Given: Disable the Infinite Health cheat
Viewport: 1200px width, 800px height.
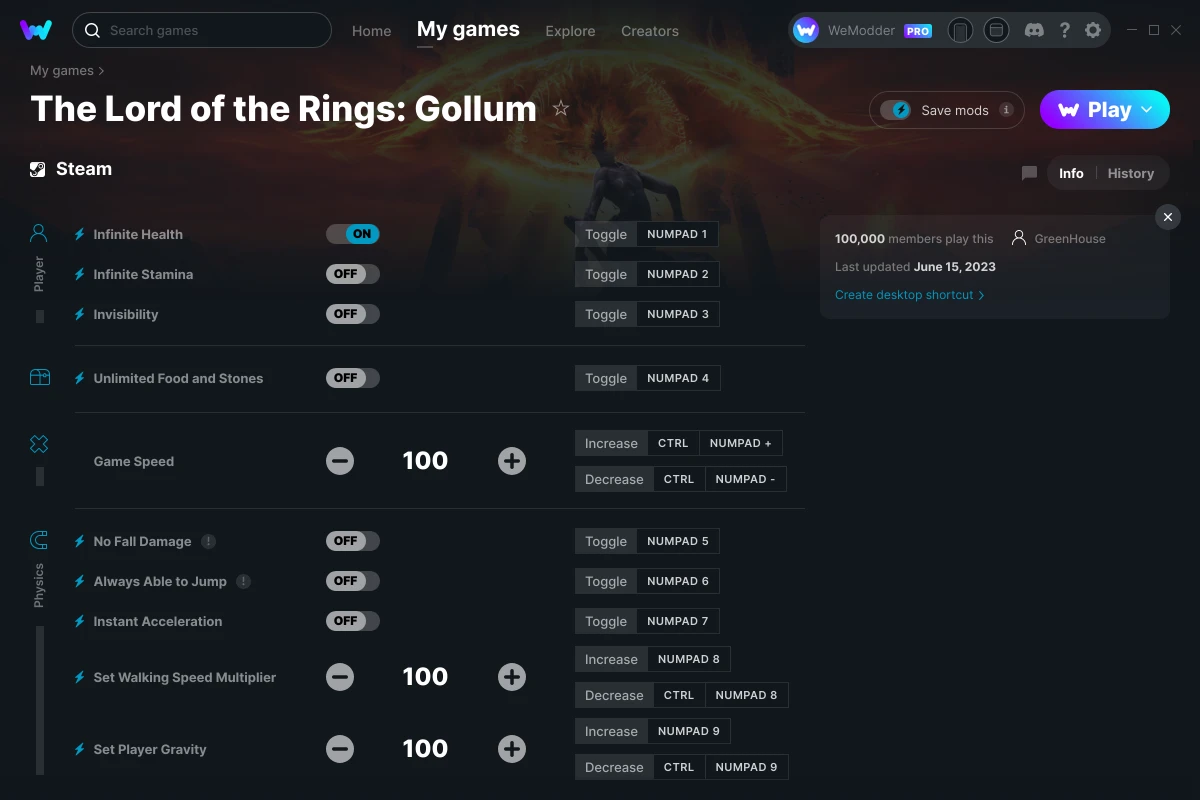Looking at the screenshot, I should [x=353, y=233].
